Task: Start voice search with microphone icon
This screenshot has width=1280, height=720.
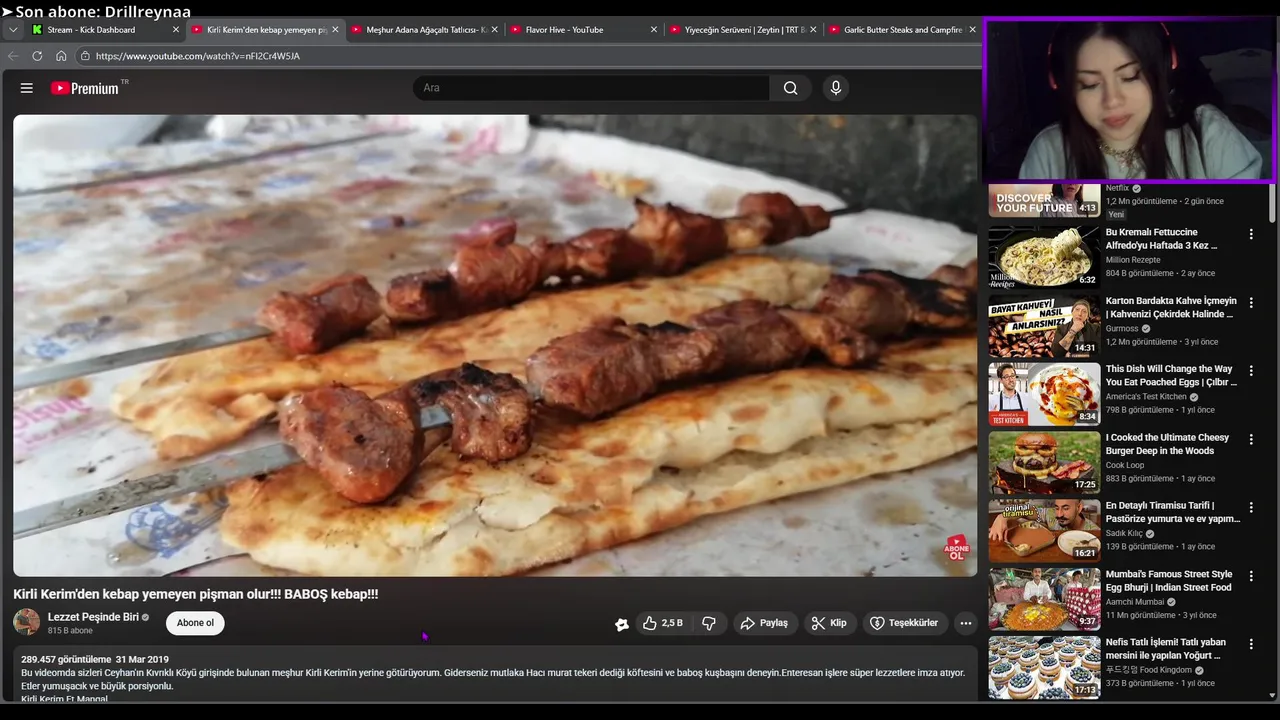Action: click(836, 88)
